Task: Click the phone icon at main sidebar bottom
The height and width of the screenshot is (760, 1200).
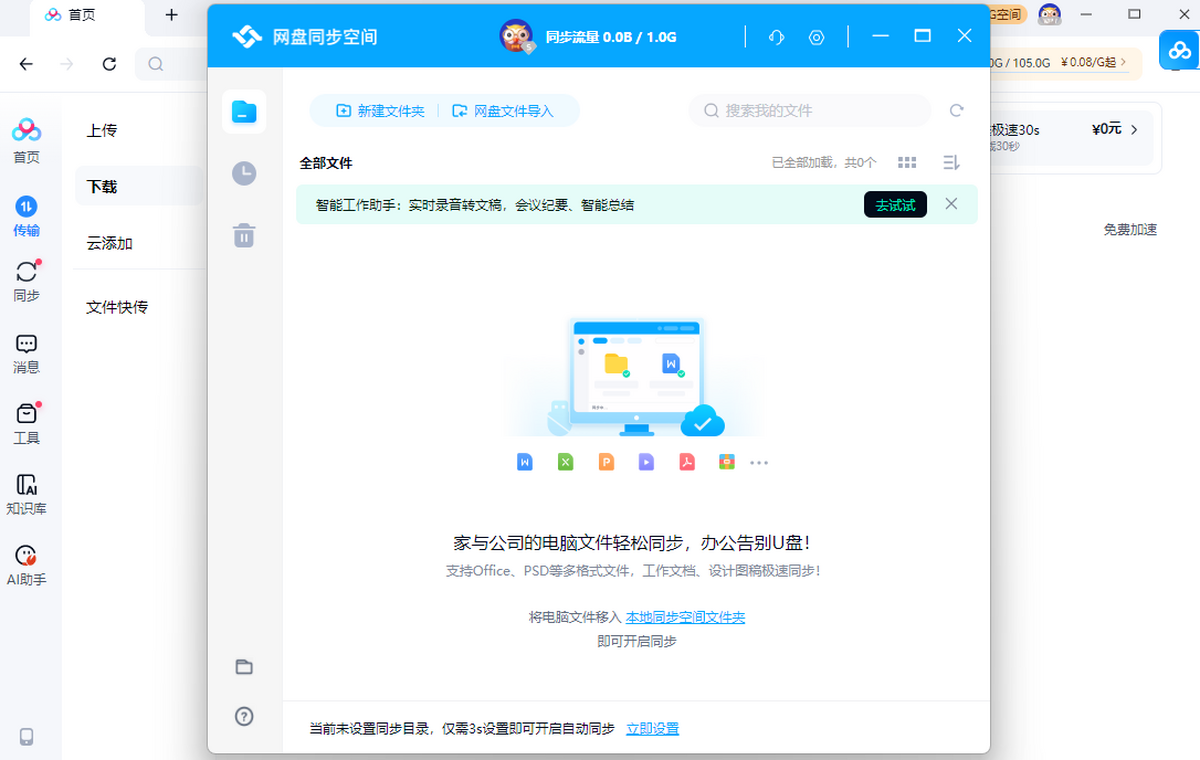Action: tap(26, 737)
